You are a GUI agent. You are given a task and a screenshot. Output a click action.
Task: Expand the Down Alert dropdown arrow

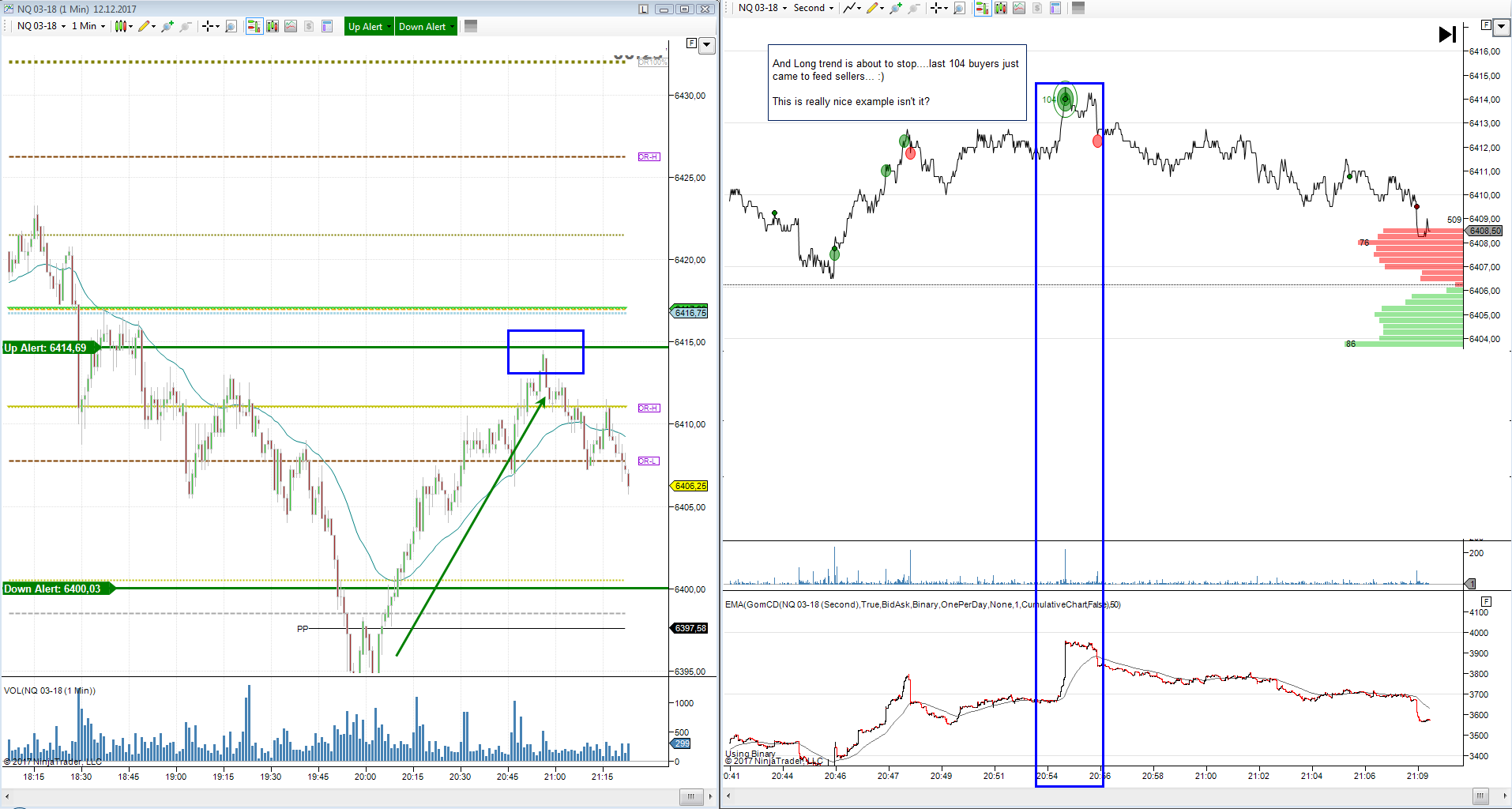[x=453, y=26]
